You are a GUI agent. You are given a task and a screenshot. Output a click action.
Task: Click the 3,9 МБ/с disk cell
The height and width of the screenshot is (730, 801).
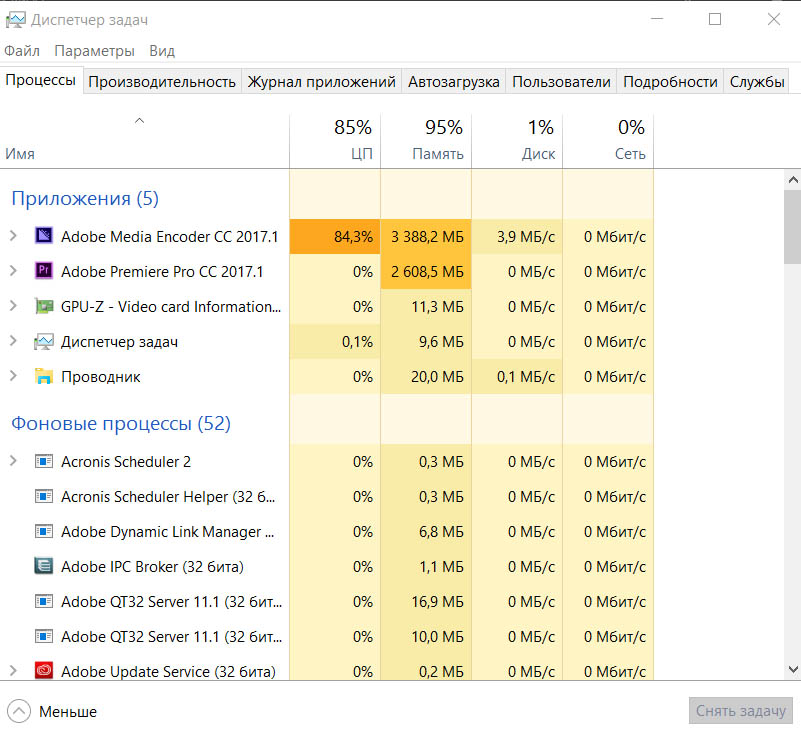pyautogui.click(x=517, y=237)
